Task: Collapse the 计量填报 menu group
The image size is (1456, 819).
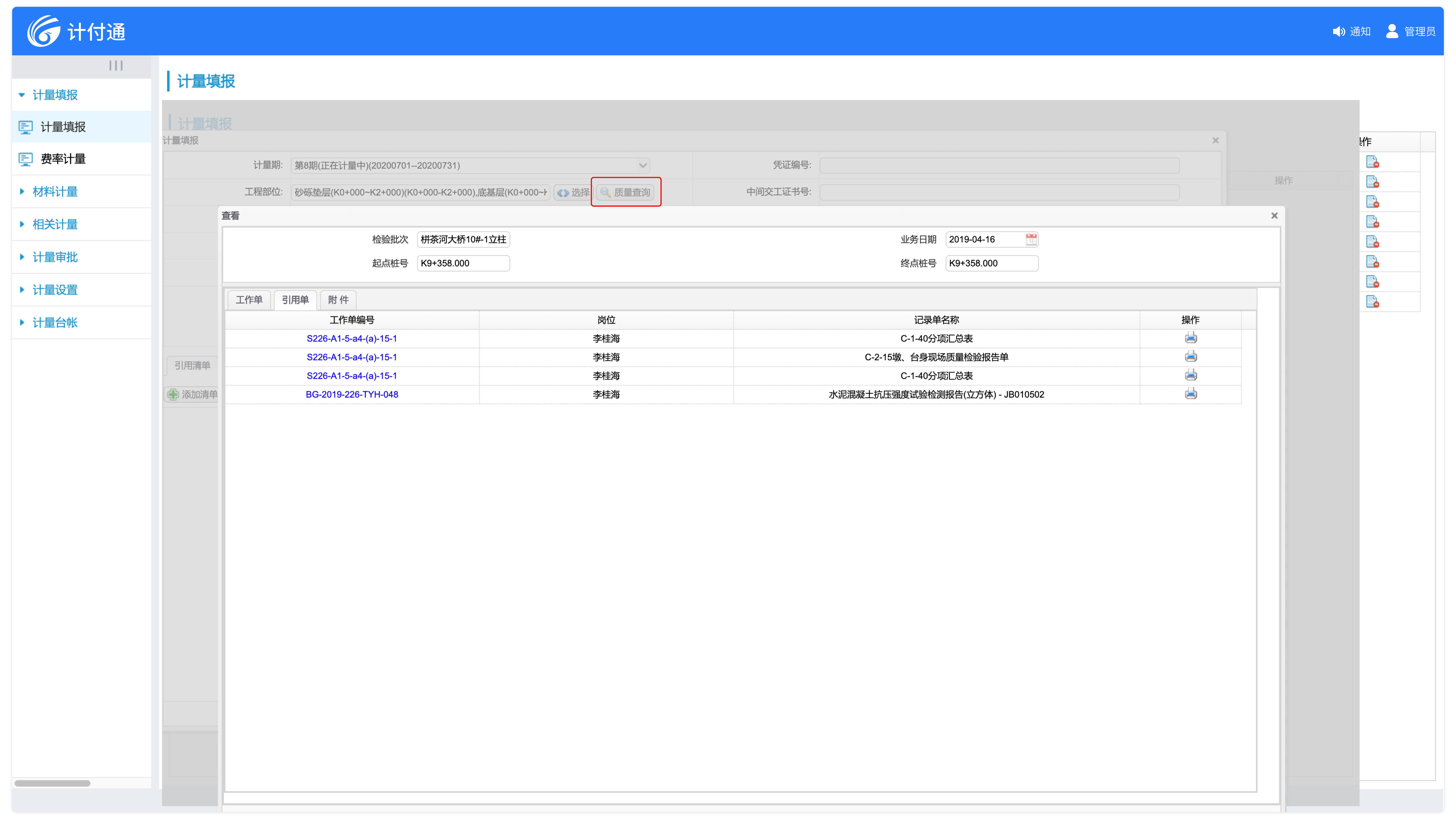Action: (55, 95)
